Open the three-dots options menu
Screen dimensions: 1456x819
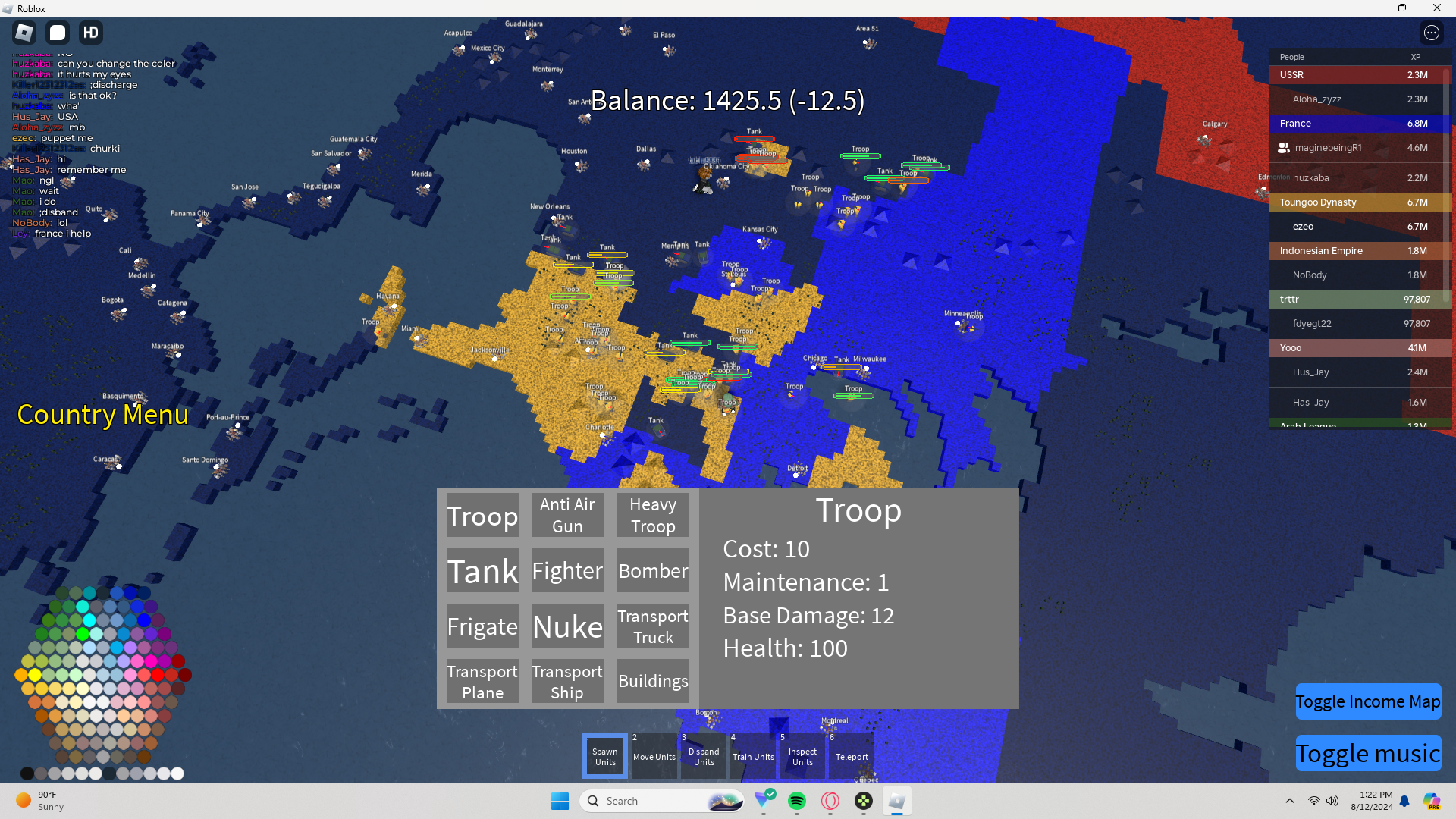click(x=1431, y=33)
